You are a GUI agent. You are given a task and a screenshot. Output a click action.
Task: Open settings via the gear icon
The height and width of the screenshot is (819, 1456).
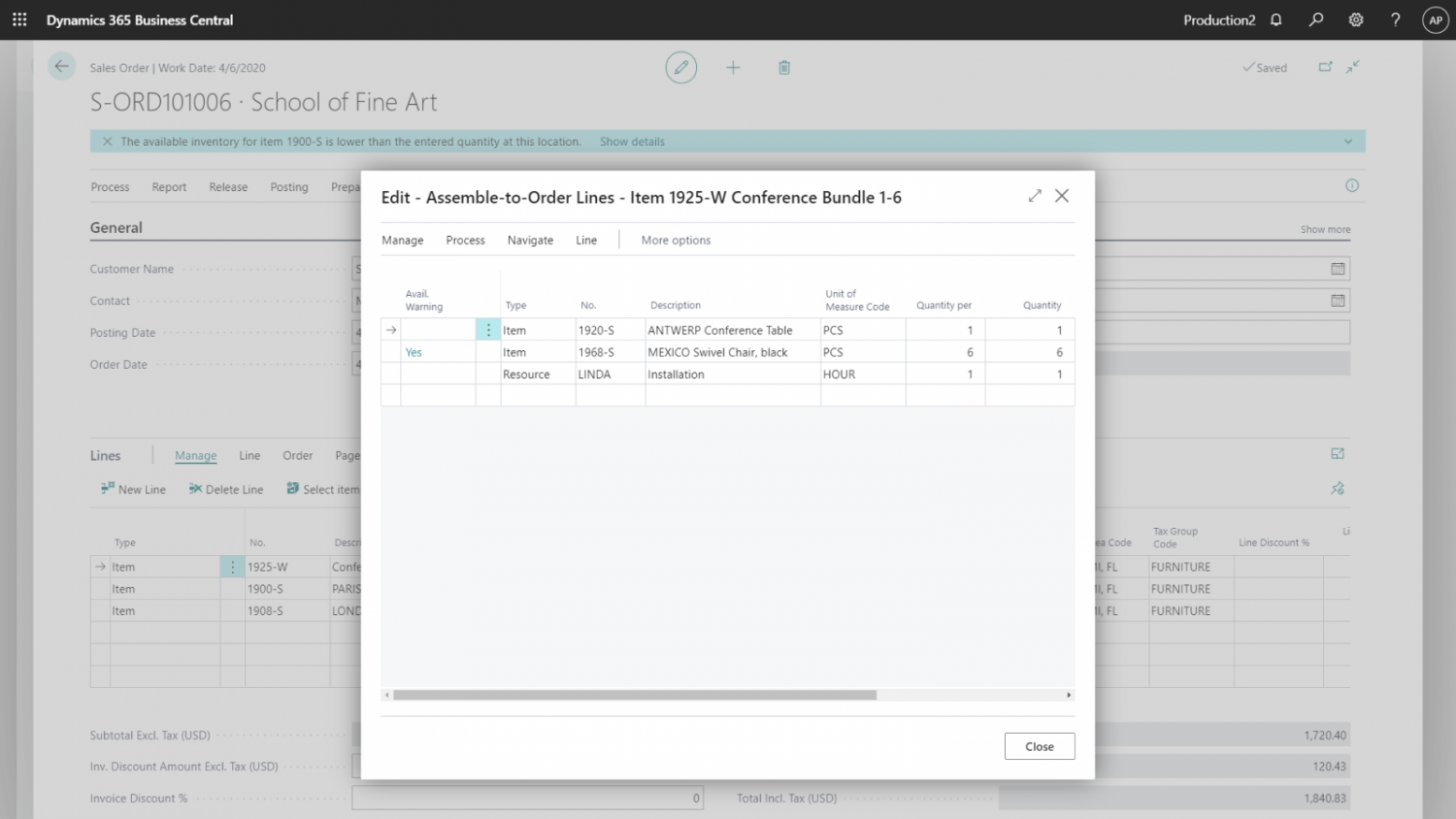pyautogui.click(x=1355, y=19)
